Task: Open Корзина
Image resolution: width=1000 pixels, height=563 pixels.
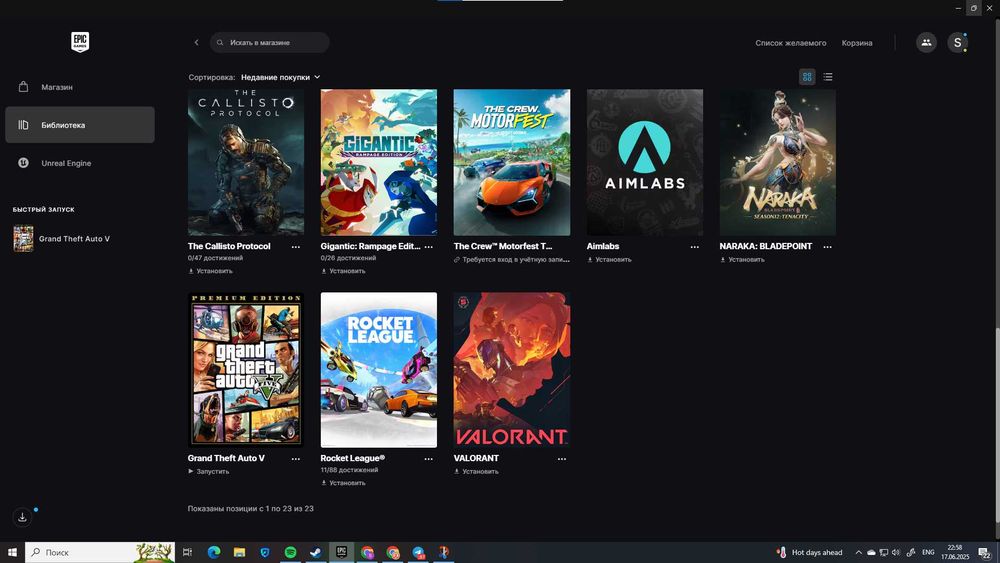Action: coord(857,43)
